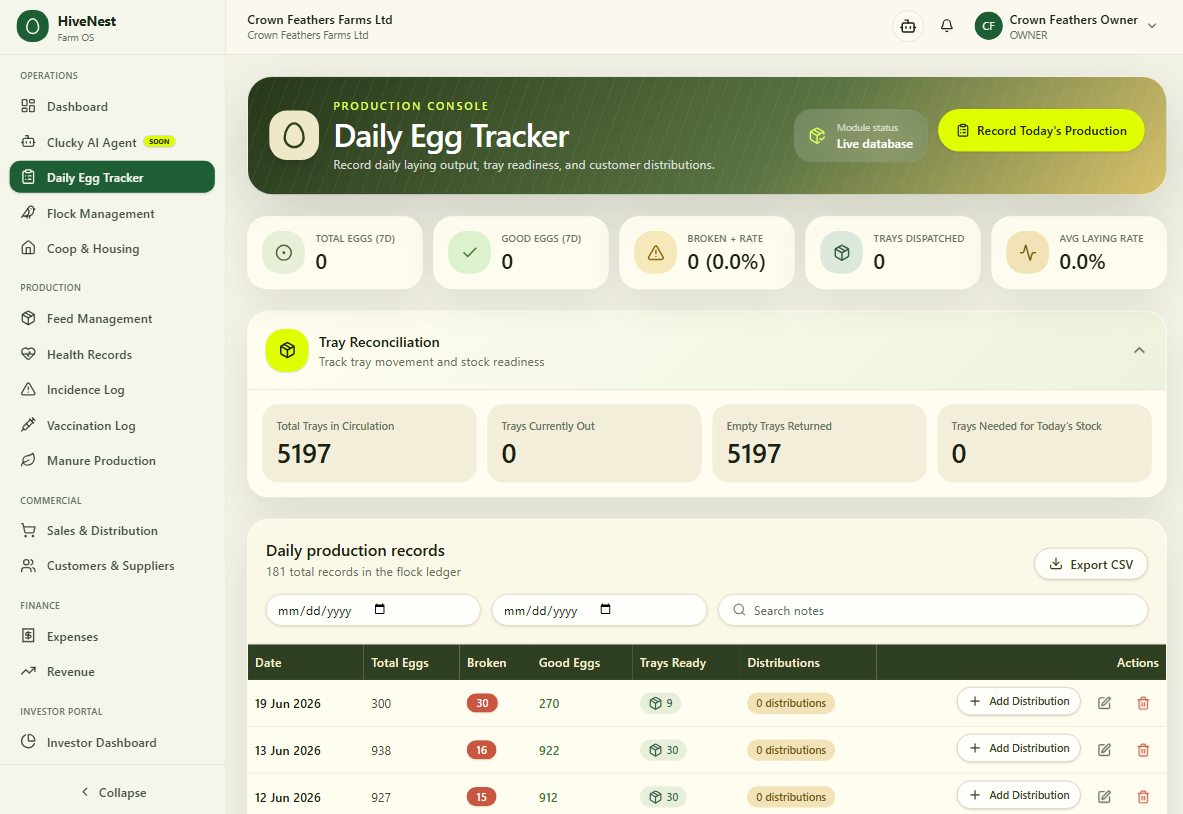1183x814 pixels.
Task: Open Clucky AI Agent menu item
Action: pos(112,142)
